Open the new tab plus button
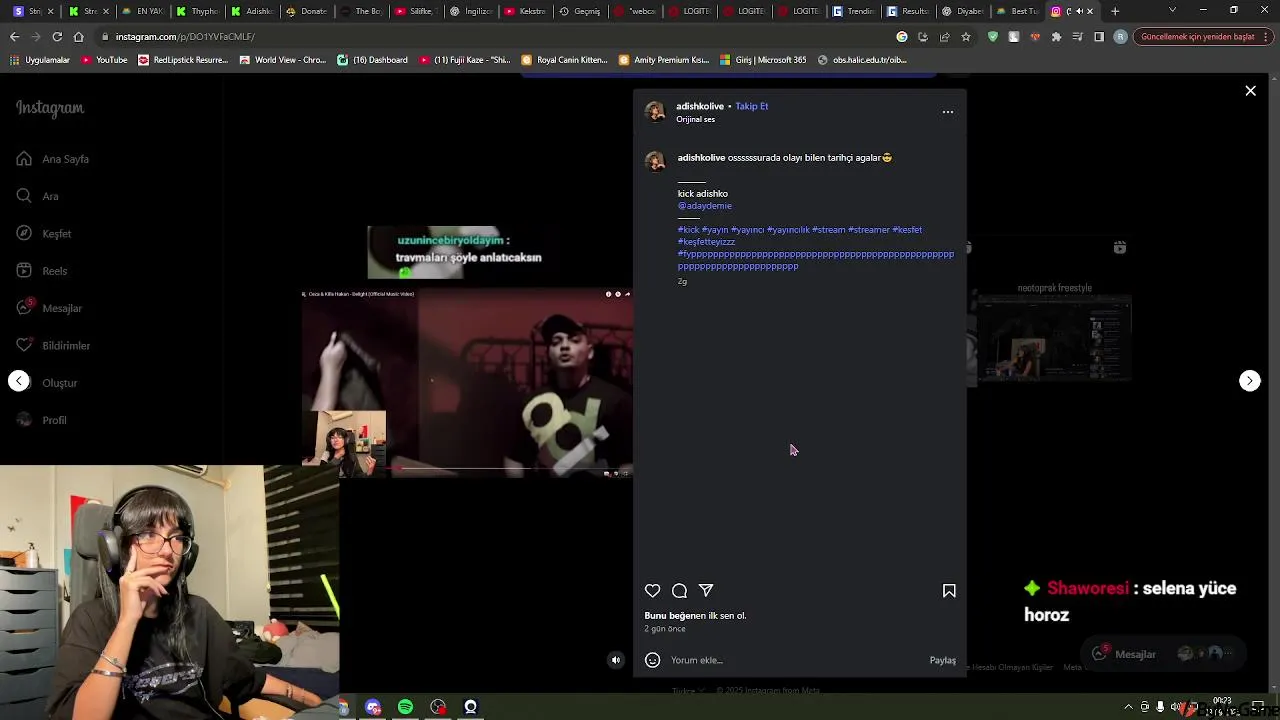 point(1115,11)
